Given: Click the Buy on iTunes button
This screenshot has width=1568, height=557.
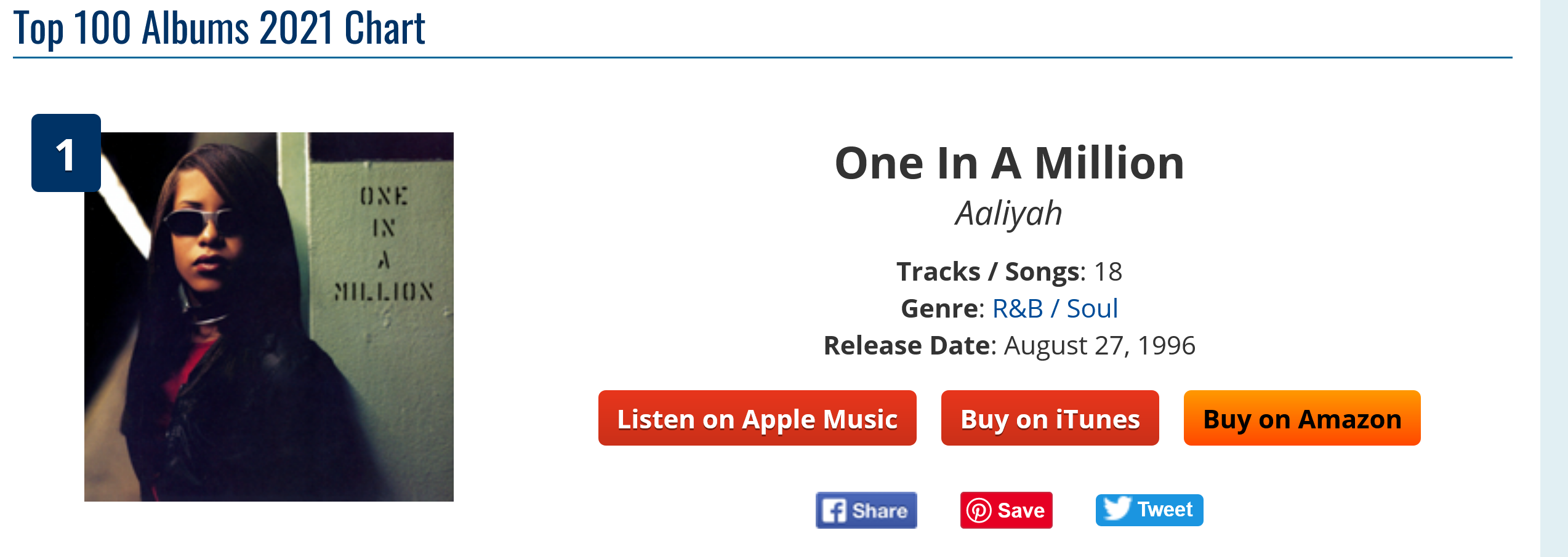Looking at the screenshot, I should [1050, 419].
